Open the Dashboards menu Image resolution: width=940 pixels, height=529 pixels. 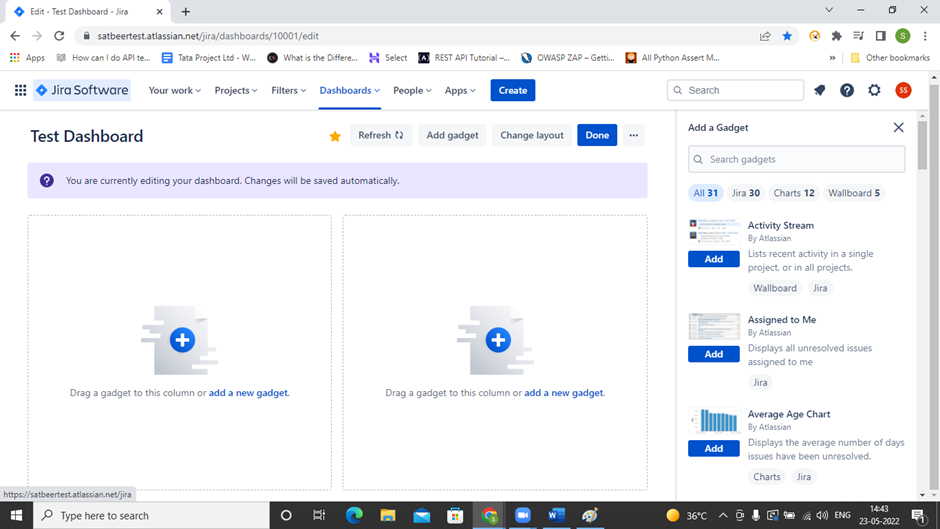coord(349,90)
